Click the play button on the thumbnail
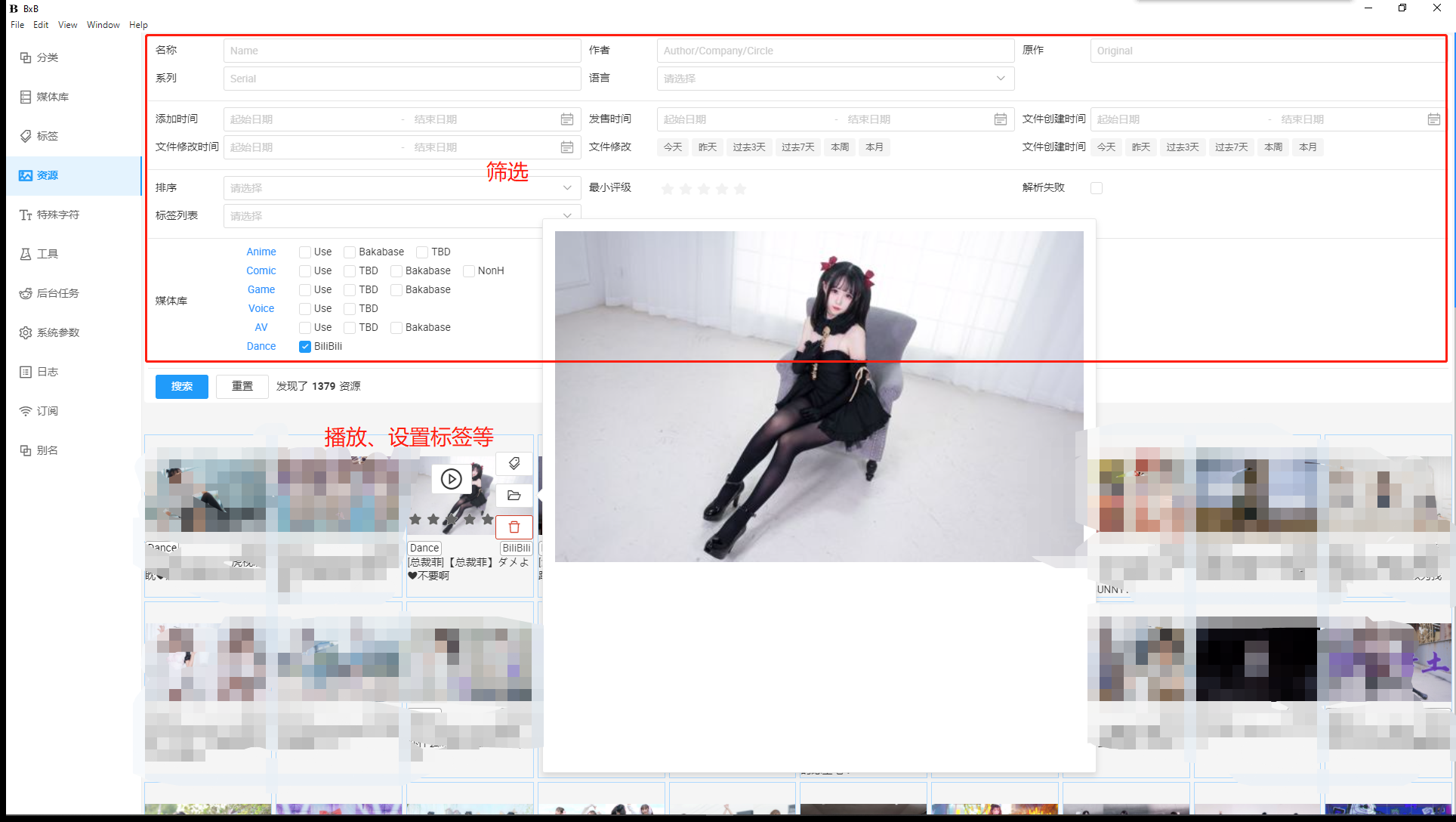The width and height of the screenshot is (1456, 822). pyautogui.click(x=451, y=479)
